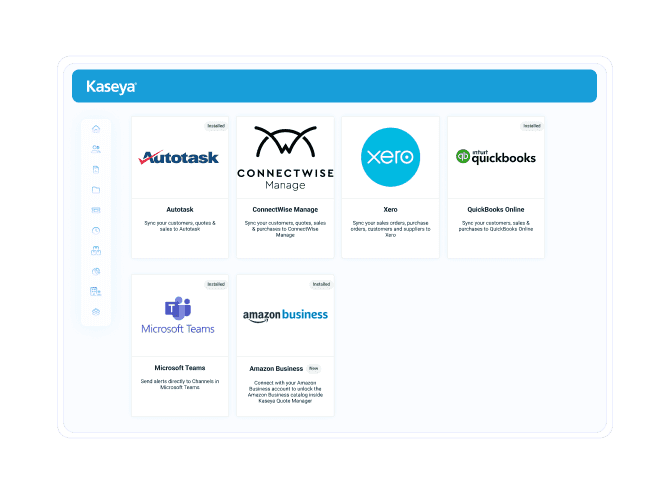Open the Home icon in the sidebar
Image resolution: width=670 pixels, height=494 pixels.
click(96, 129)
